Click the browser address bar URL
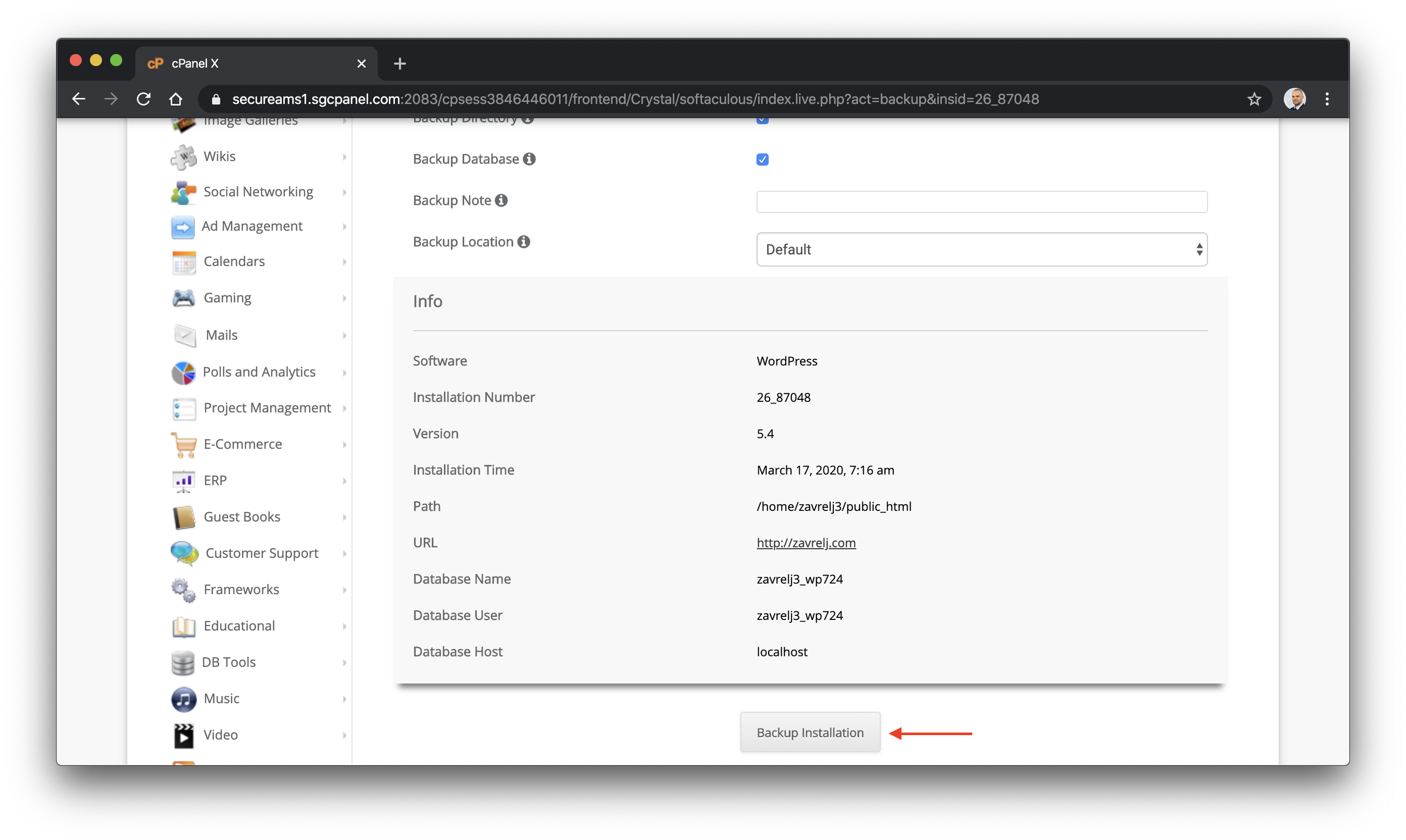 click(x=635, y=99)
